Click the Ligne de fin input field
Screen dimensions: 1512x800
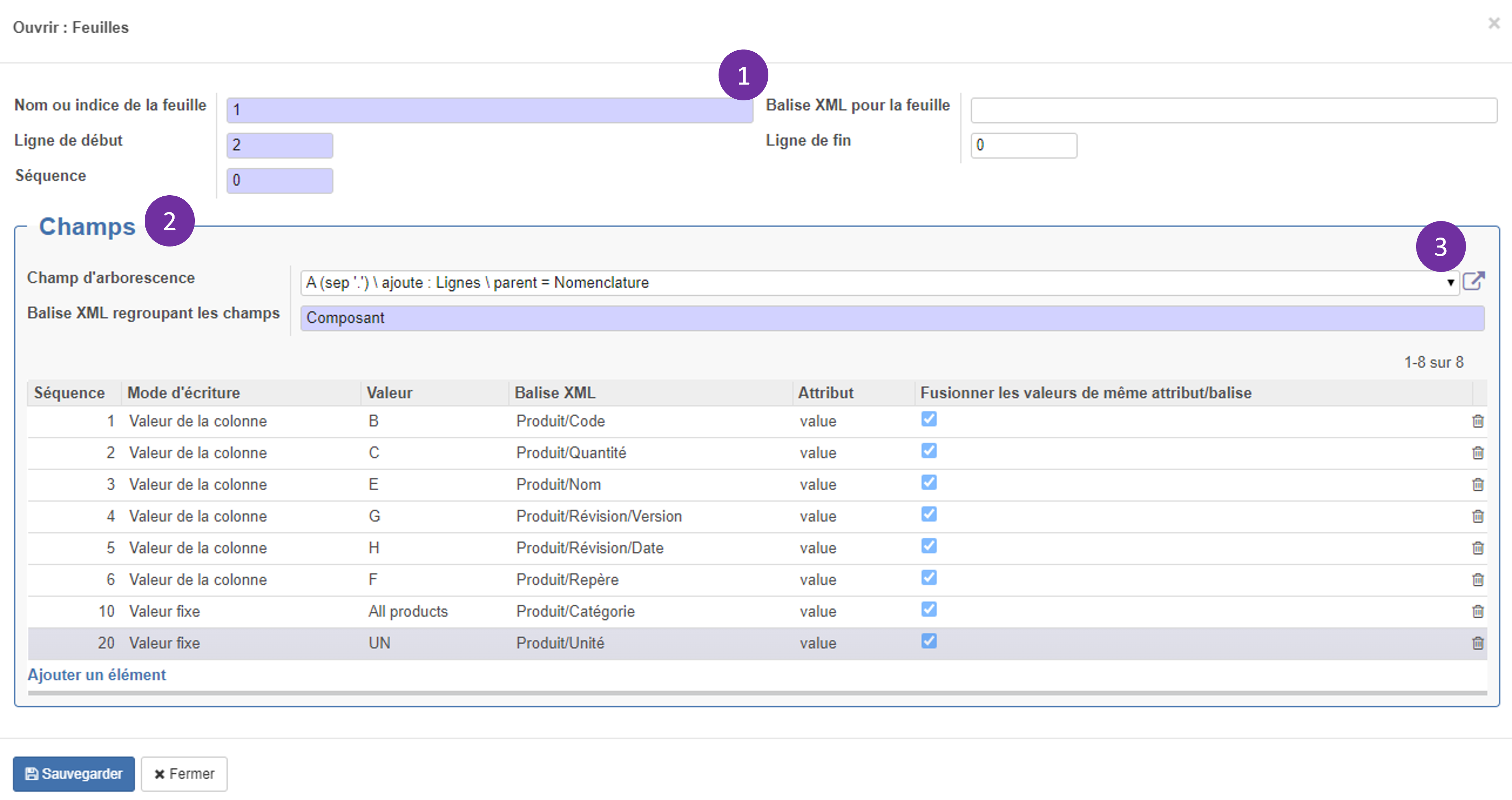click(x=1023, y=145)
